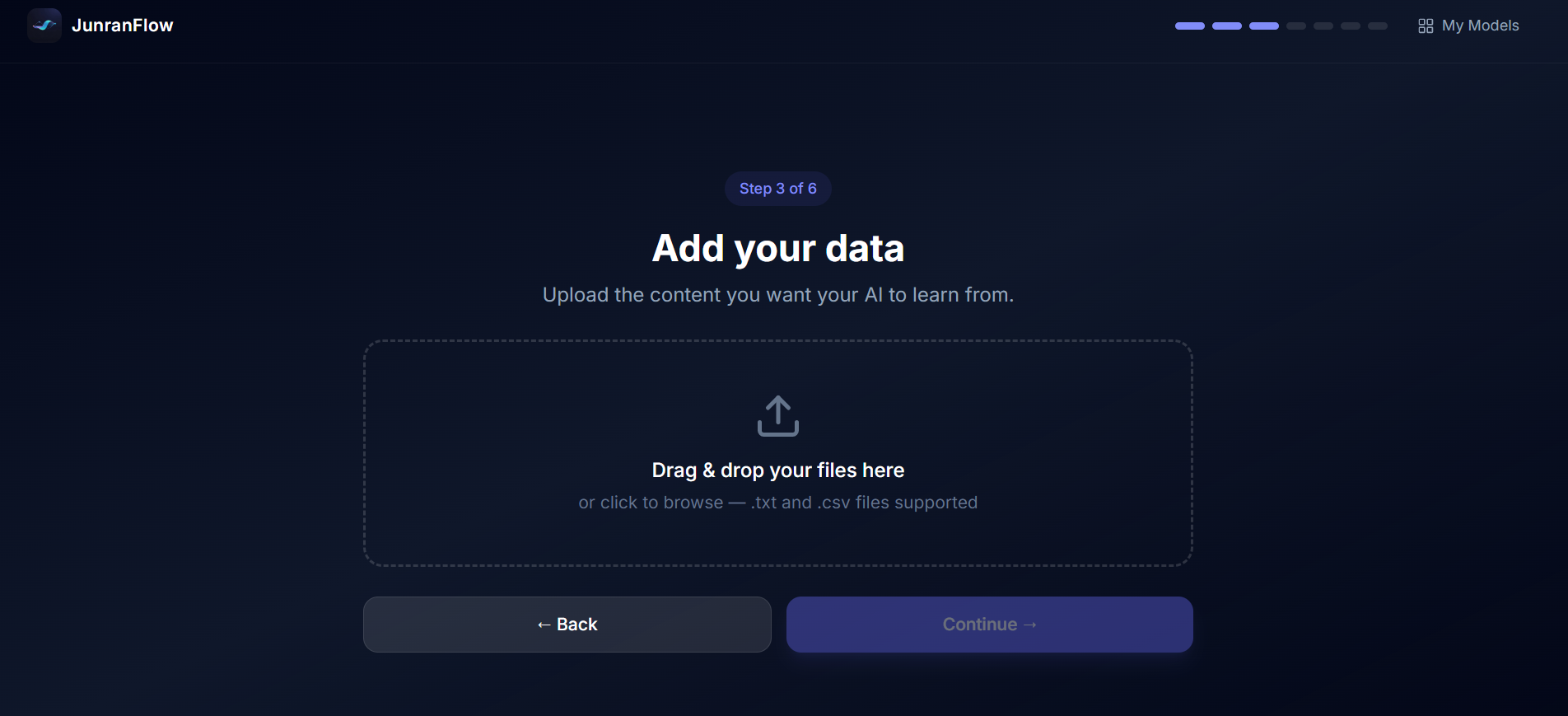Open the My Models page label
Screen dimensions: 1568x716
click(1480, 26)
